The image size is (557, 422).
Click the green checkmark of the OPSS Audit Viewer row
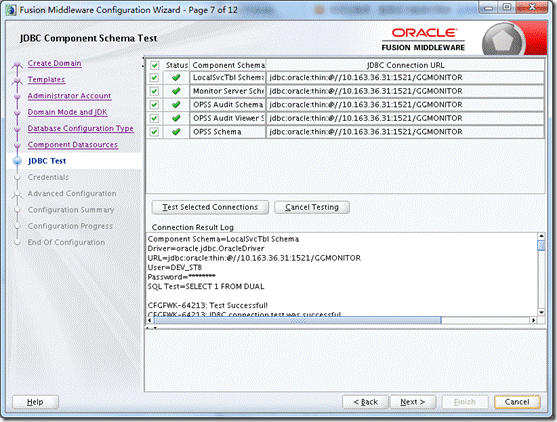point(176,118)
